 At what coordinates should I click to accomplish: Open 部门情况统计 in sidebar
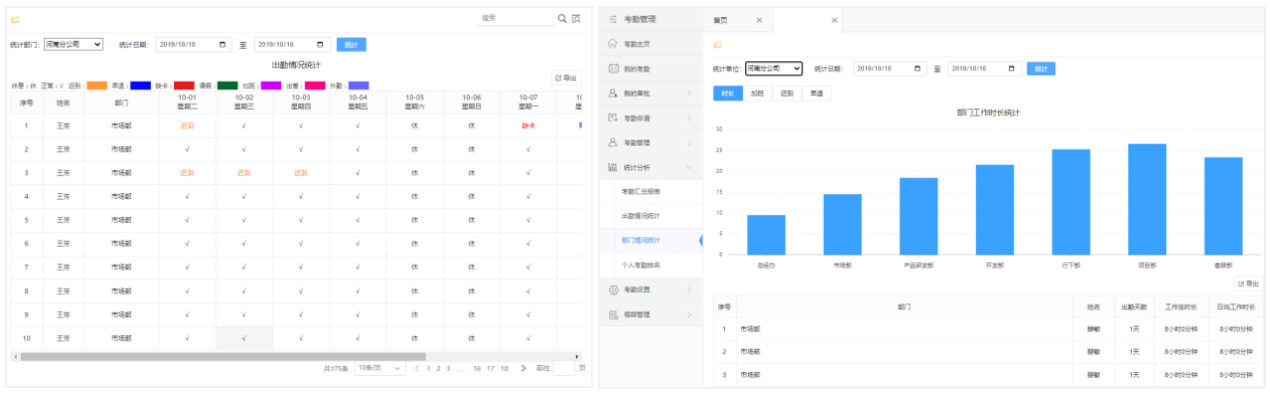click(641, 240)
